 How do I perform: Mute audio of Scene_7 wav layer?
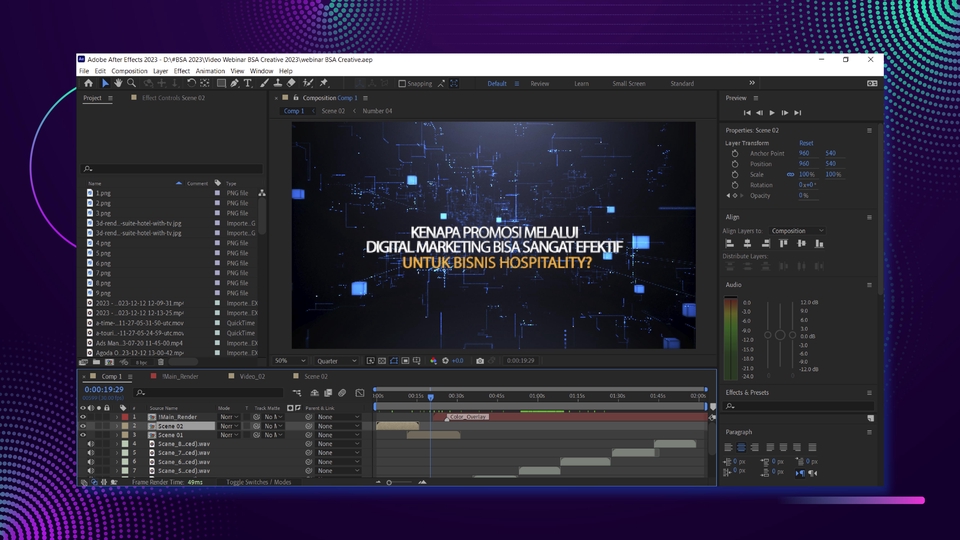pos(91,453)
